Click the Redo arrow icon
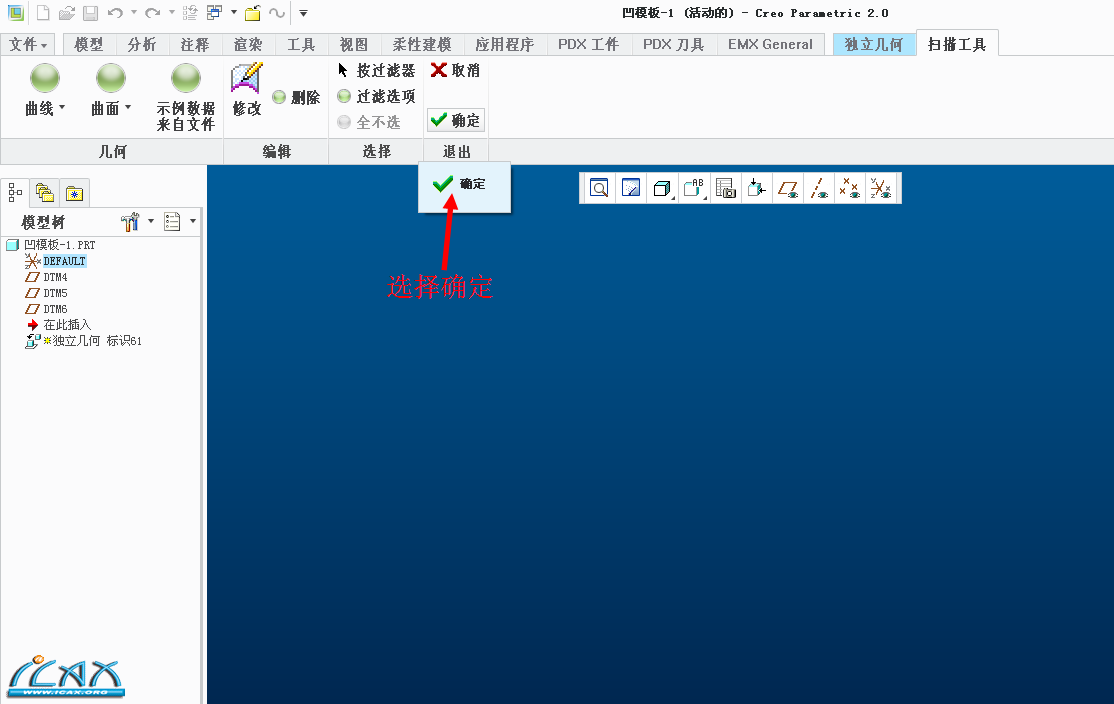This screenshot has height=704, width=1114. point(152,13)
